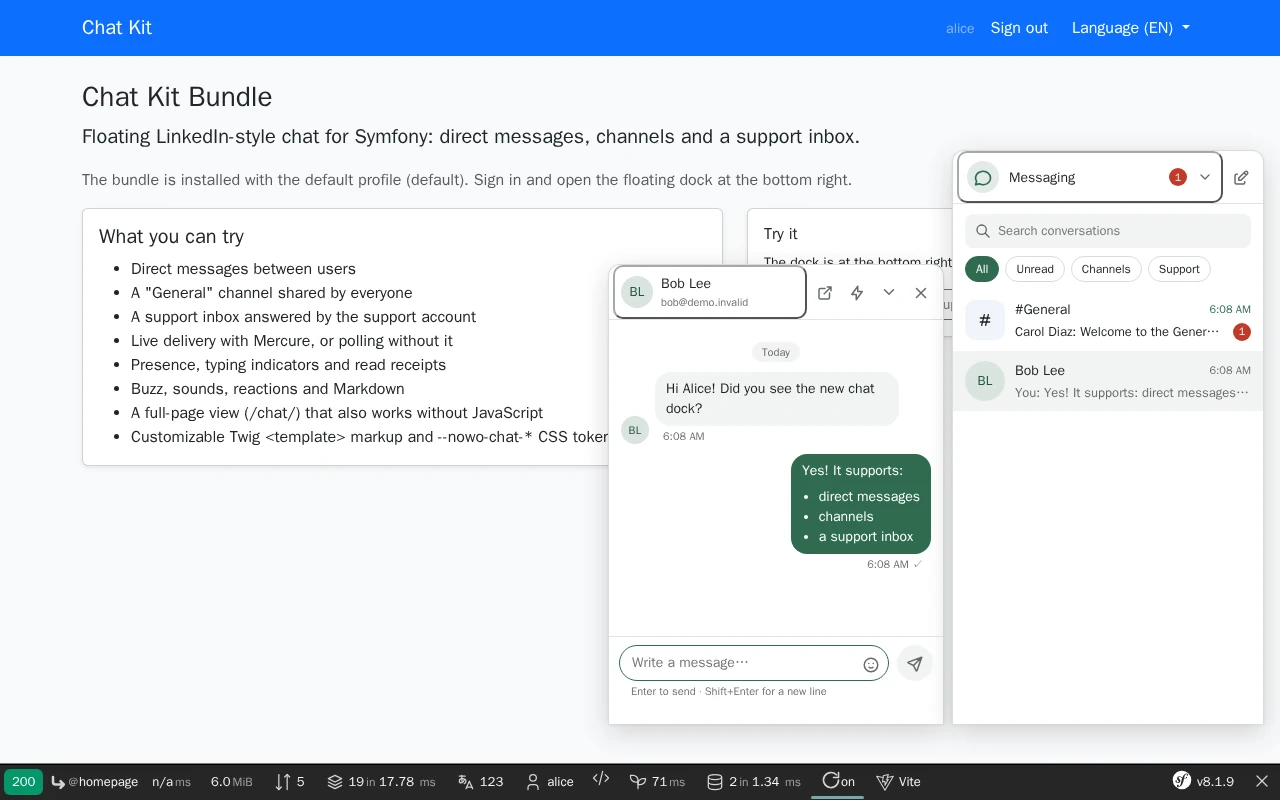The width and height of the screenshot is (1280, 800).
Task: Collapse the Messaging dock with its chevron
Action: pyautogui.click(x=1205, y=178)
